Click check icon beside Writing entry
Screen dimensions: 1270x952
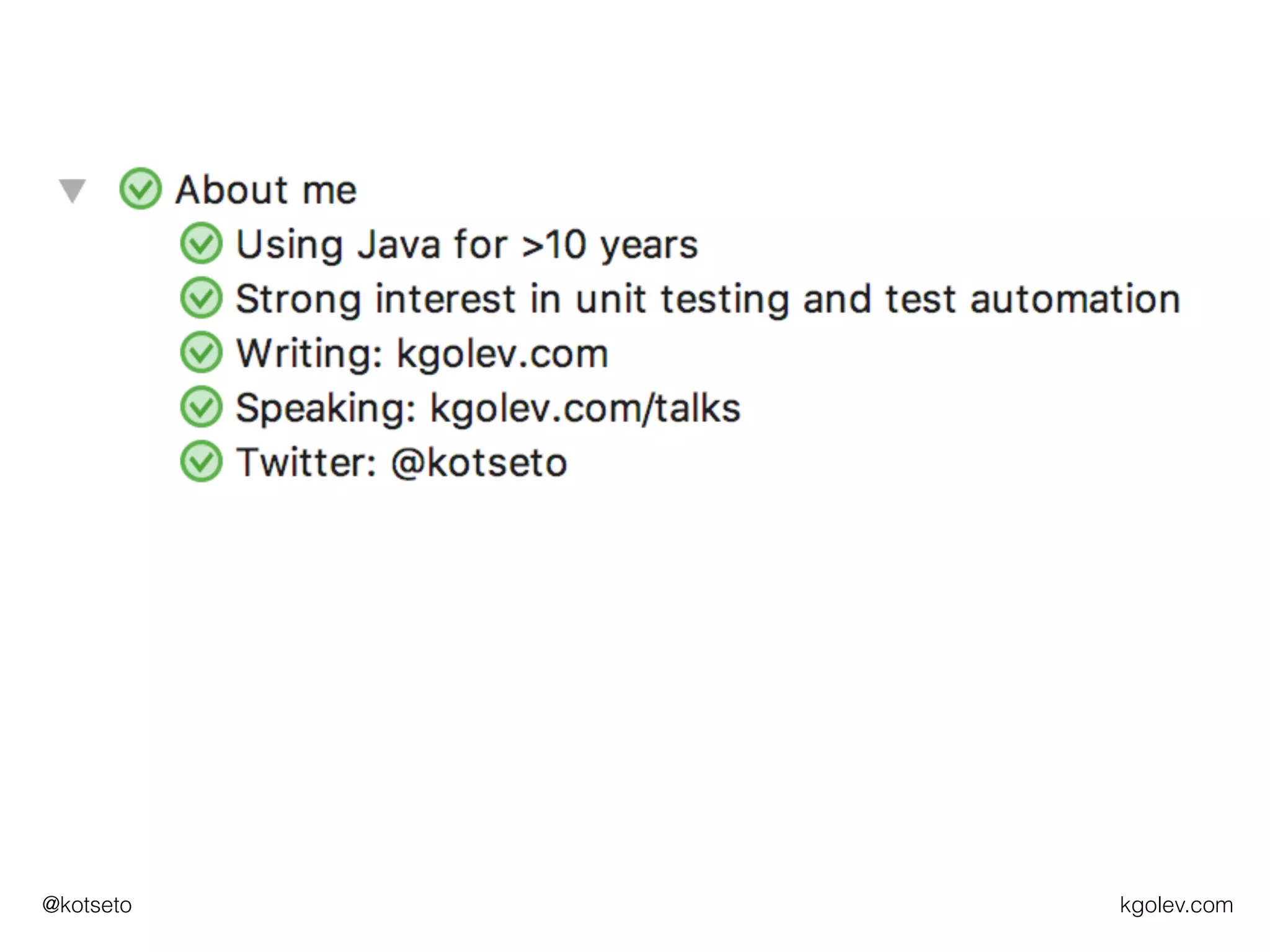(x=201, y=353)
